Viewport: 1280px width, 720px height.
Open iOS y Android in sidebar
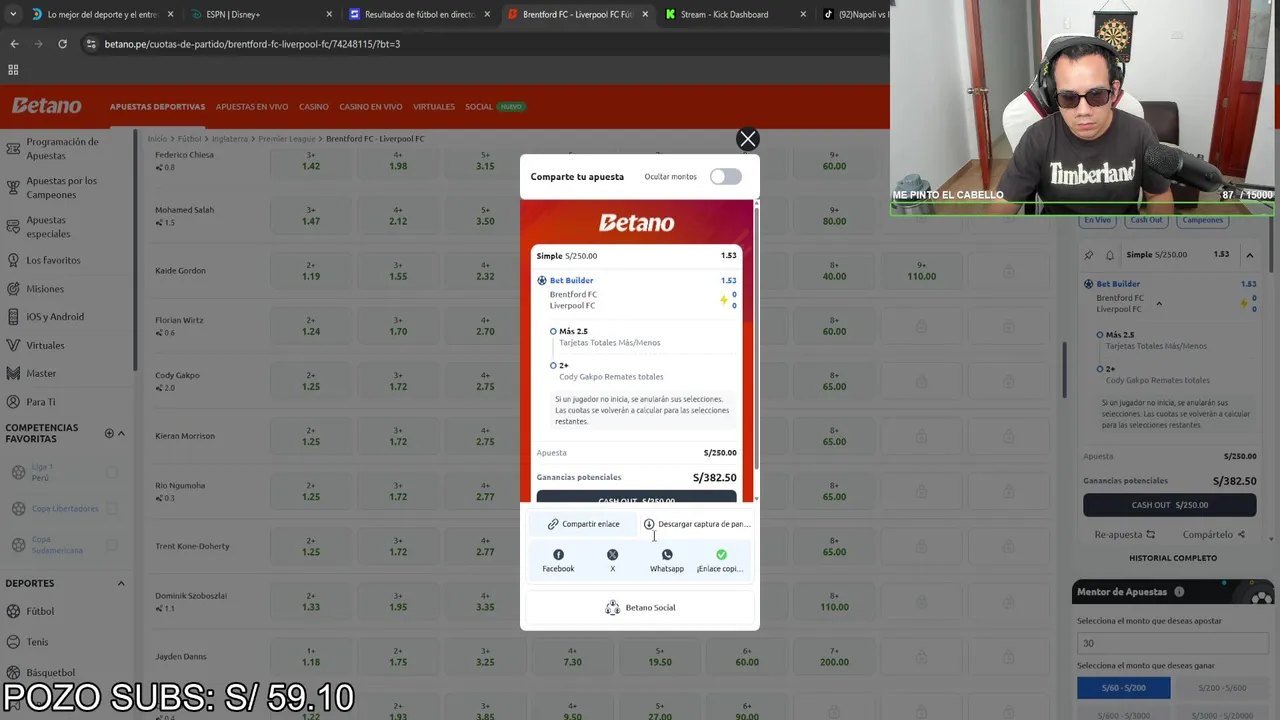(55, 317)
